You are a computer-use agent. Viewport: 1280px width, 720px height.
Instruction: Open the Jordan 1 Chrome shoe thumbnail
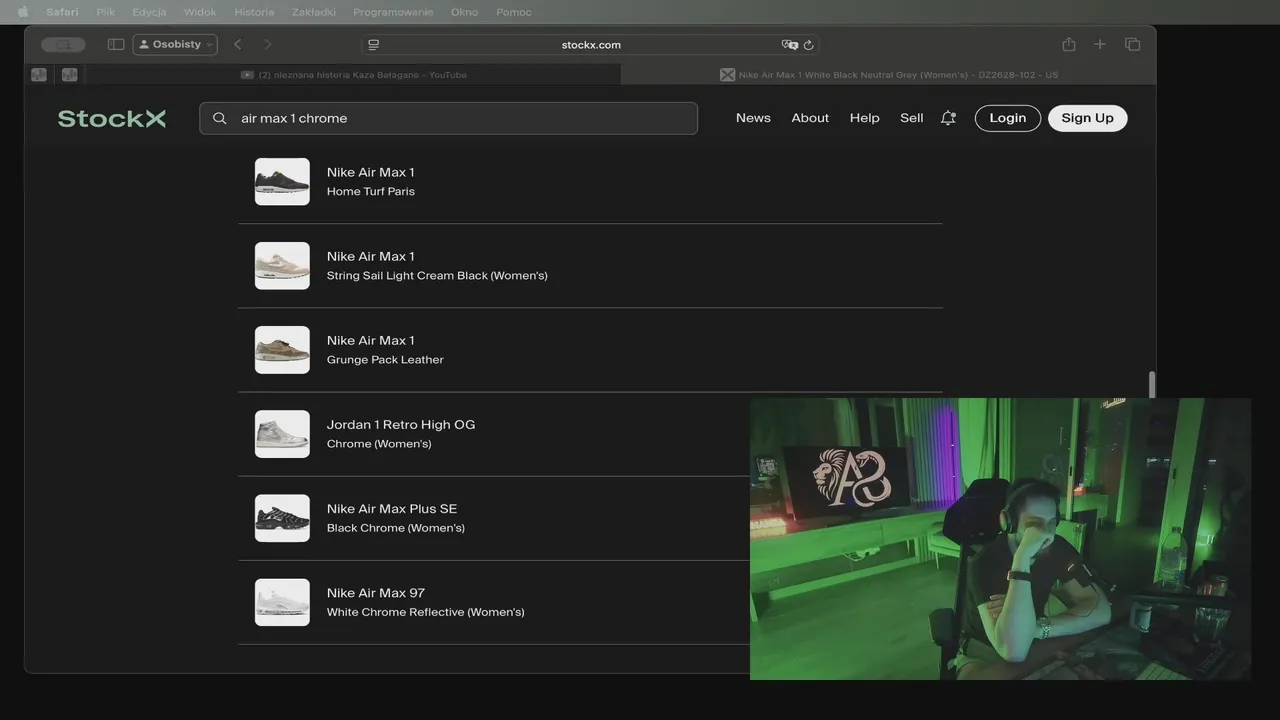(282, 434)
